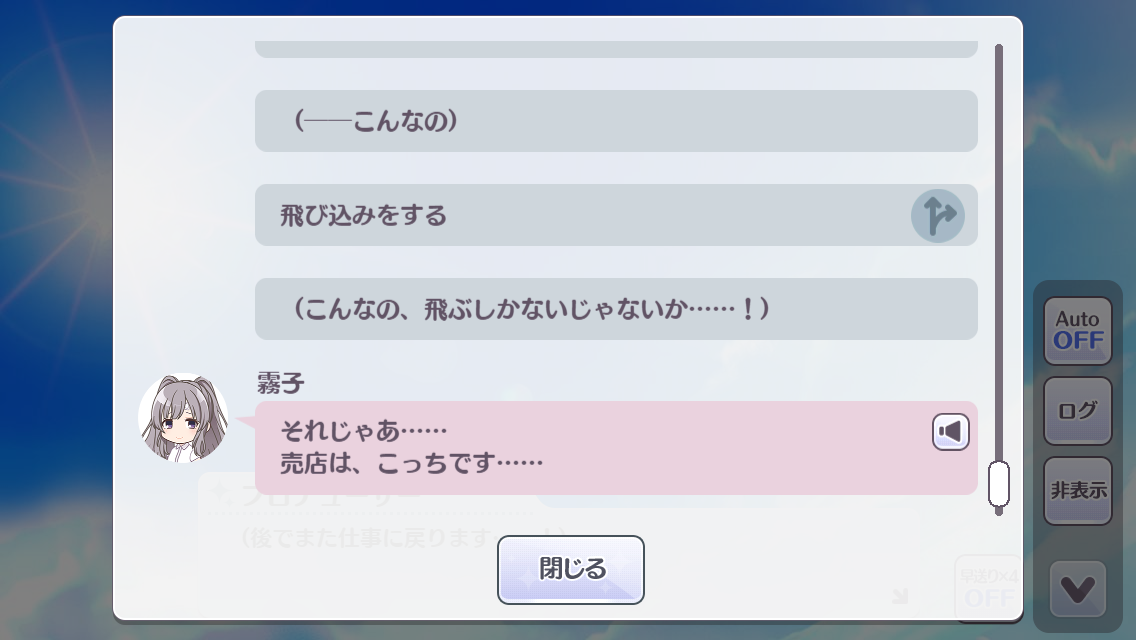The image size is (1136, 640).
Task: Toggle the Auto OFF switch
Action: (1077, 330)
